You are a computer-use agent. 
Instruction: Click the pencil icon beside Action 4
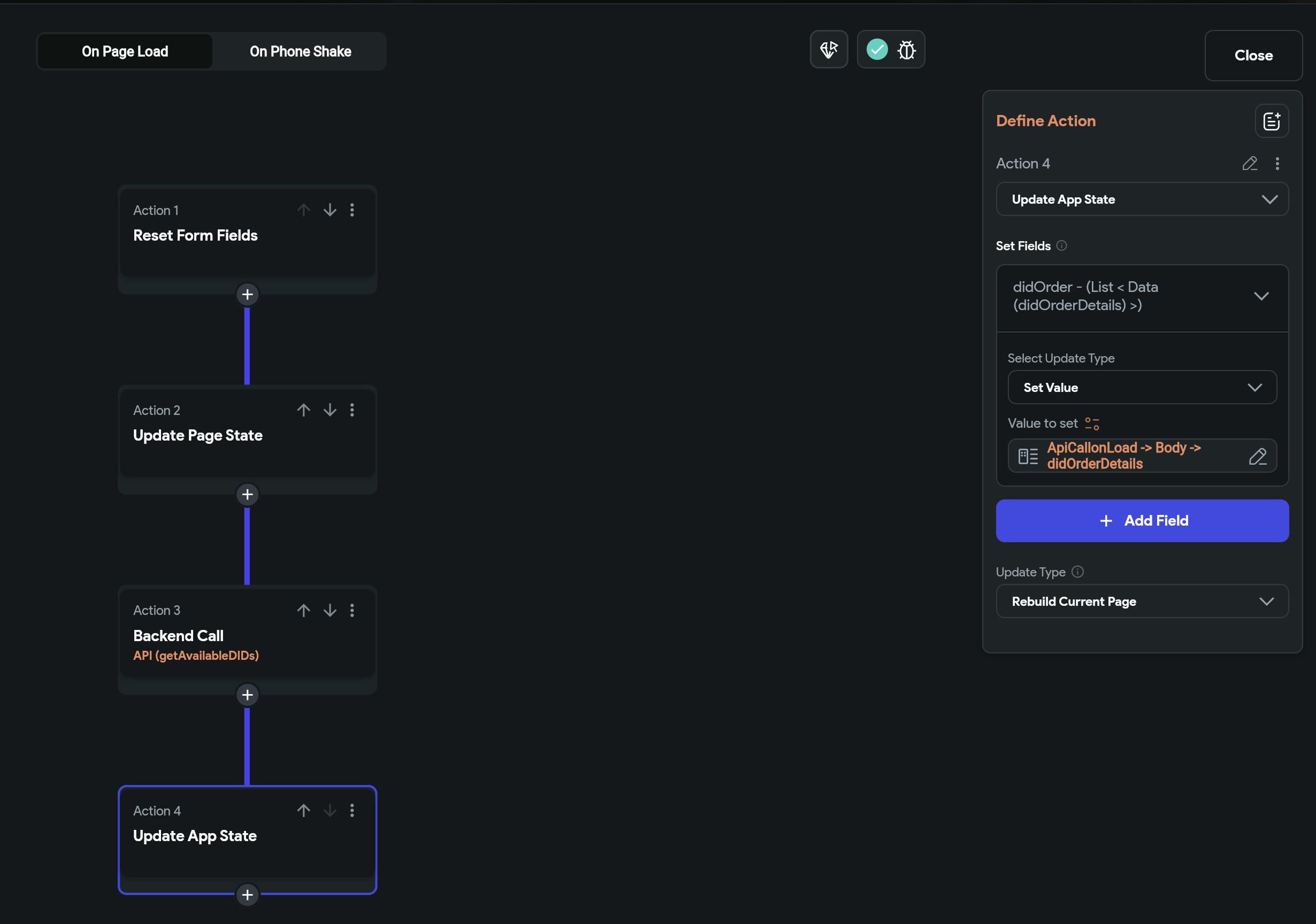pyautogui.click(x=1250, y=164)
